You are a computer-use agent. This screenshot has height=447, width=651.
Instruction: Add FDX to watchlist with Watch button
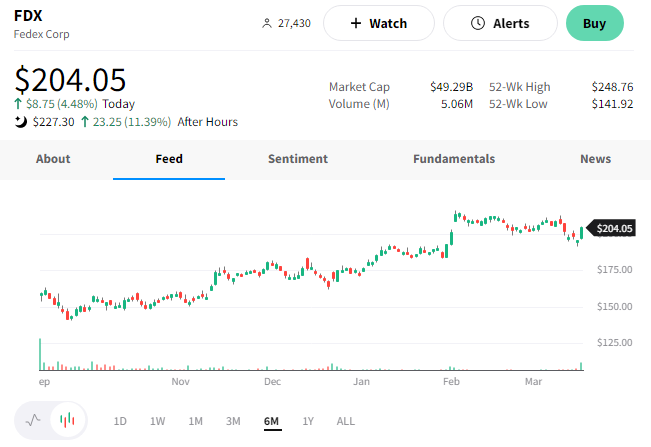tap(378, 23)
